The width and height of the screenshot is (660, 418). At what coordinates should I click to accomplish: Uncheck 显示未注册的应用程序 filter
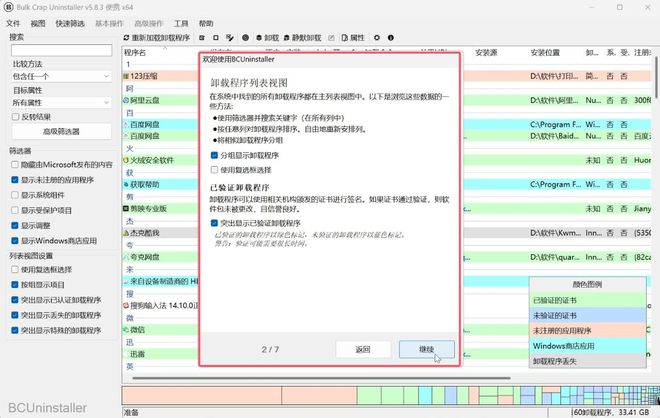(15, 180)
